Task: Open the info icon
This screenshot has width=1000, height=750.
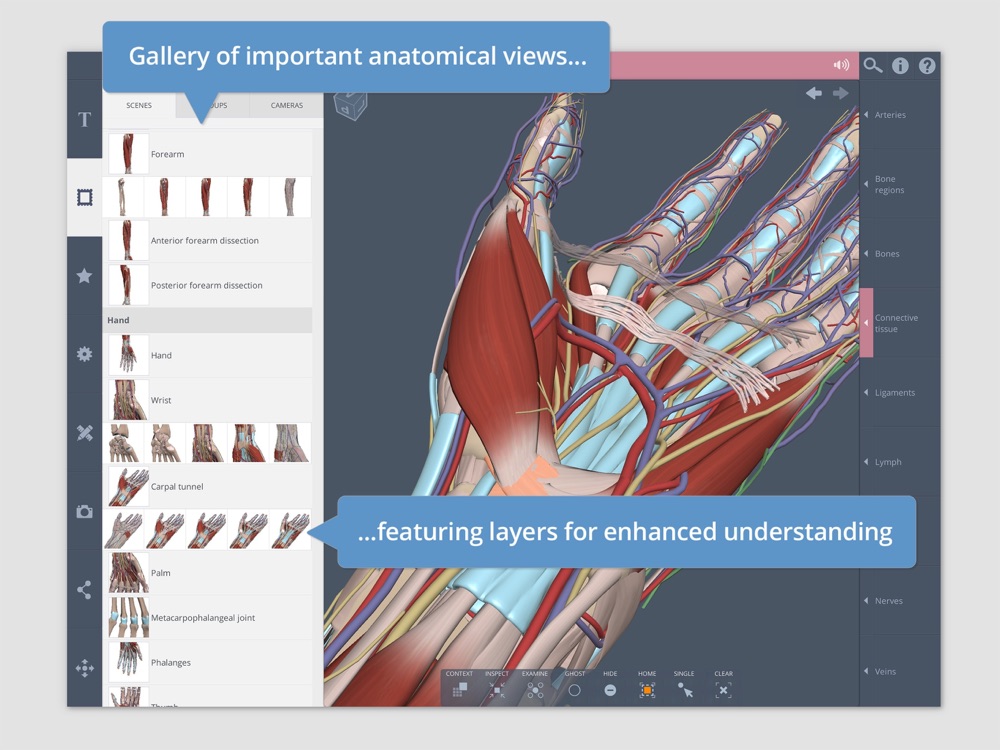Action: click(900, 65)
